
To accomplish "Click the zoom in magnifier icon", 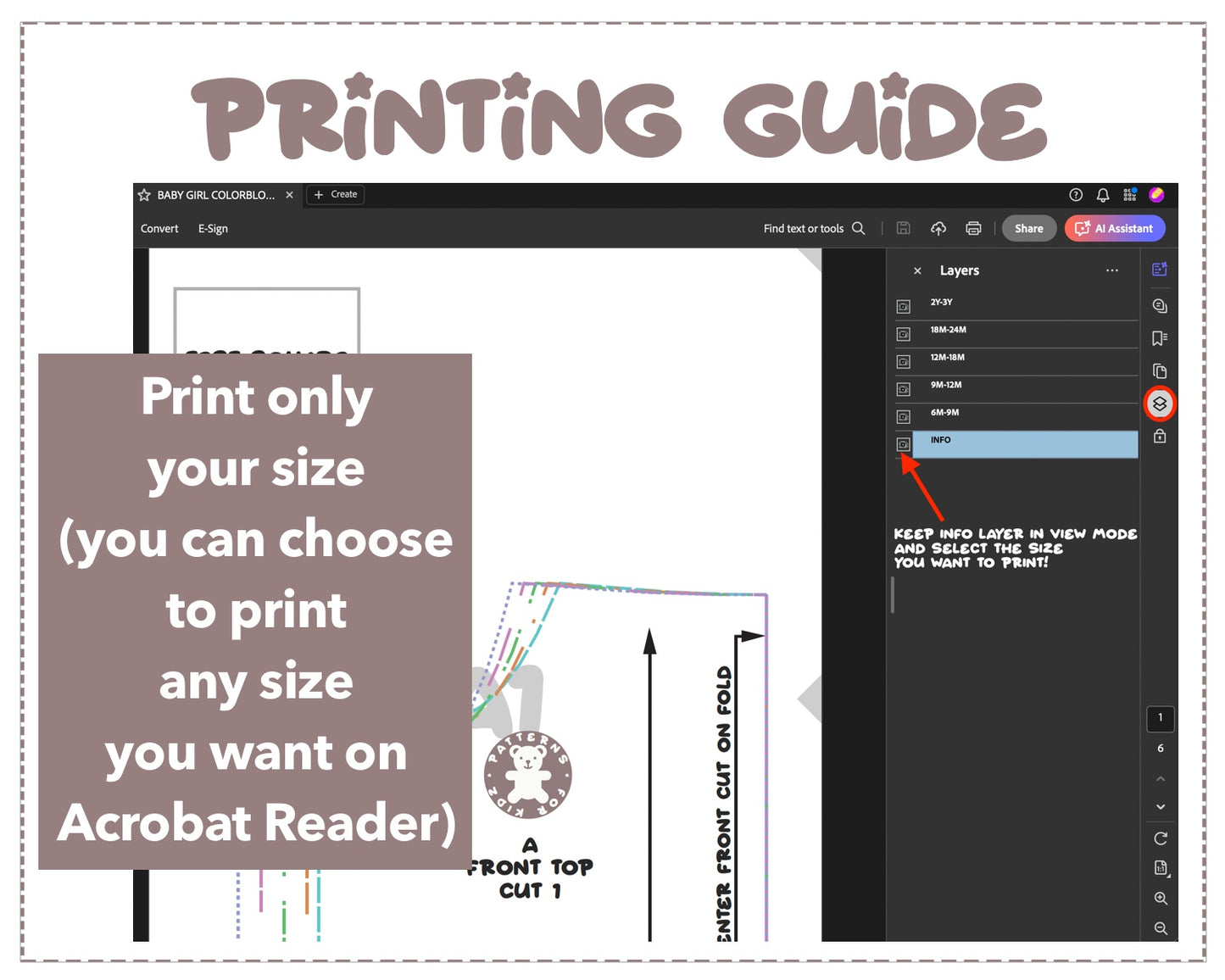I will [x=1161, y=899].
